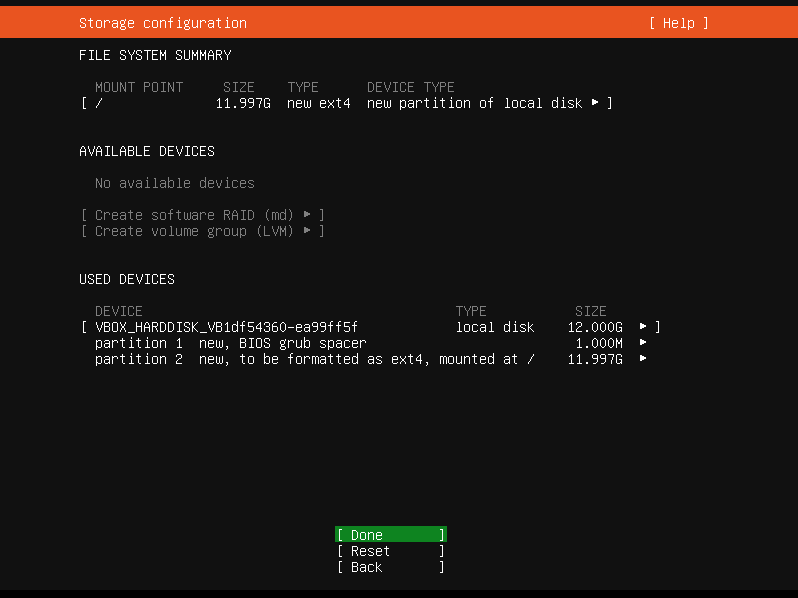Click the / mount point in file system summary
This screenshot has width=798, height=598.
(x=99, y=103)
